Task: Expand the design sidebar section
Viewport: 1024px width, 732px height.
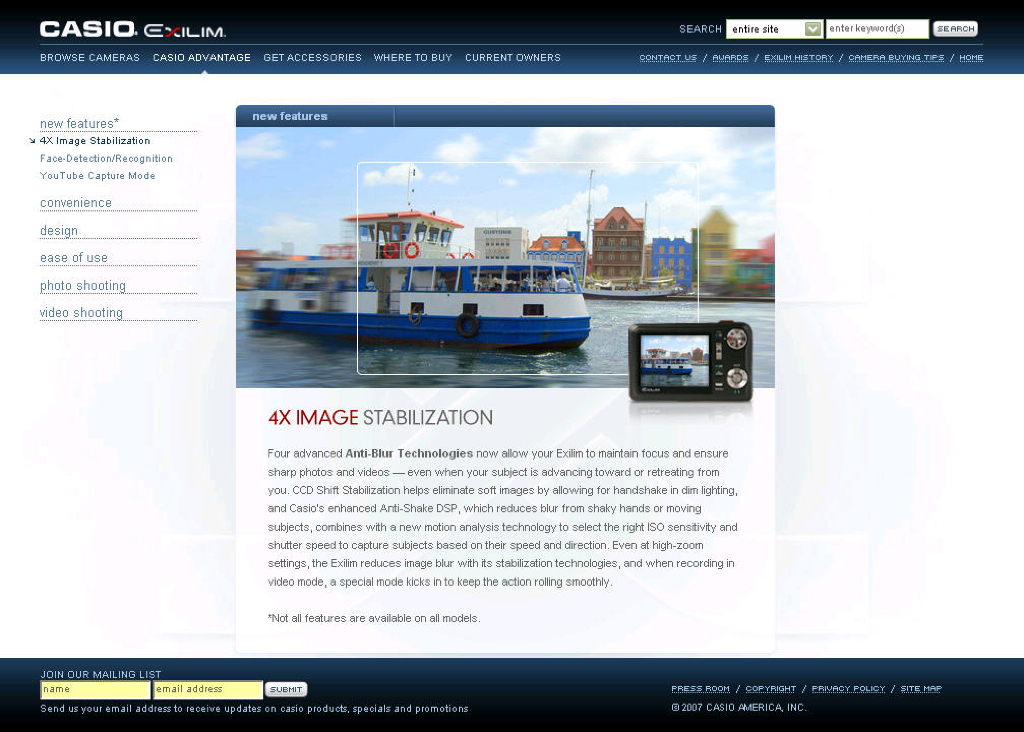Action: point(59,231)
